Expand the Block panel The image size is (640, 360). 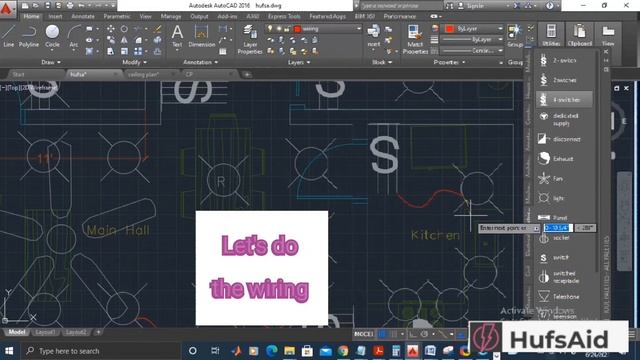[x=382, y=62]
